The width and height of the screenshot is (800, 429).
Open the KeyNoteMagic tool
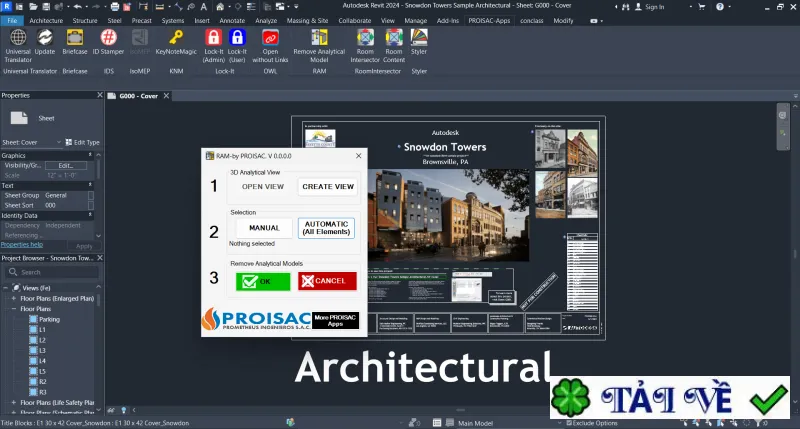(176, 42)
